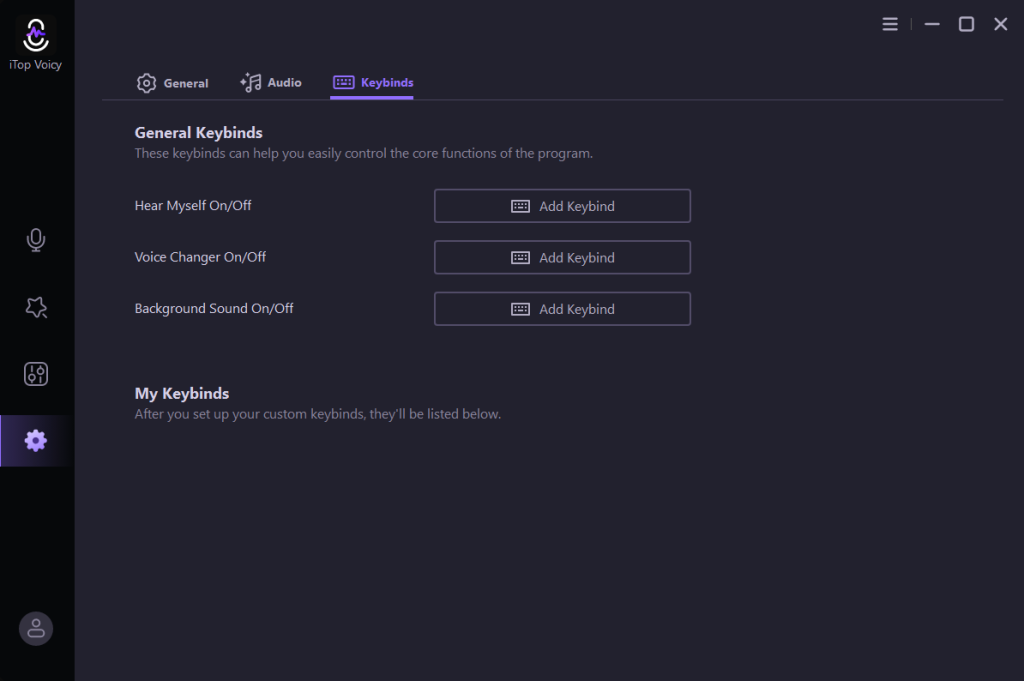
Task: Add keybind for Background Sound On/Off
Action: point(562,309)
